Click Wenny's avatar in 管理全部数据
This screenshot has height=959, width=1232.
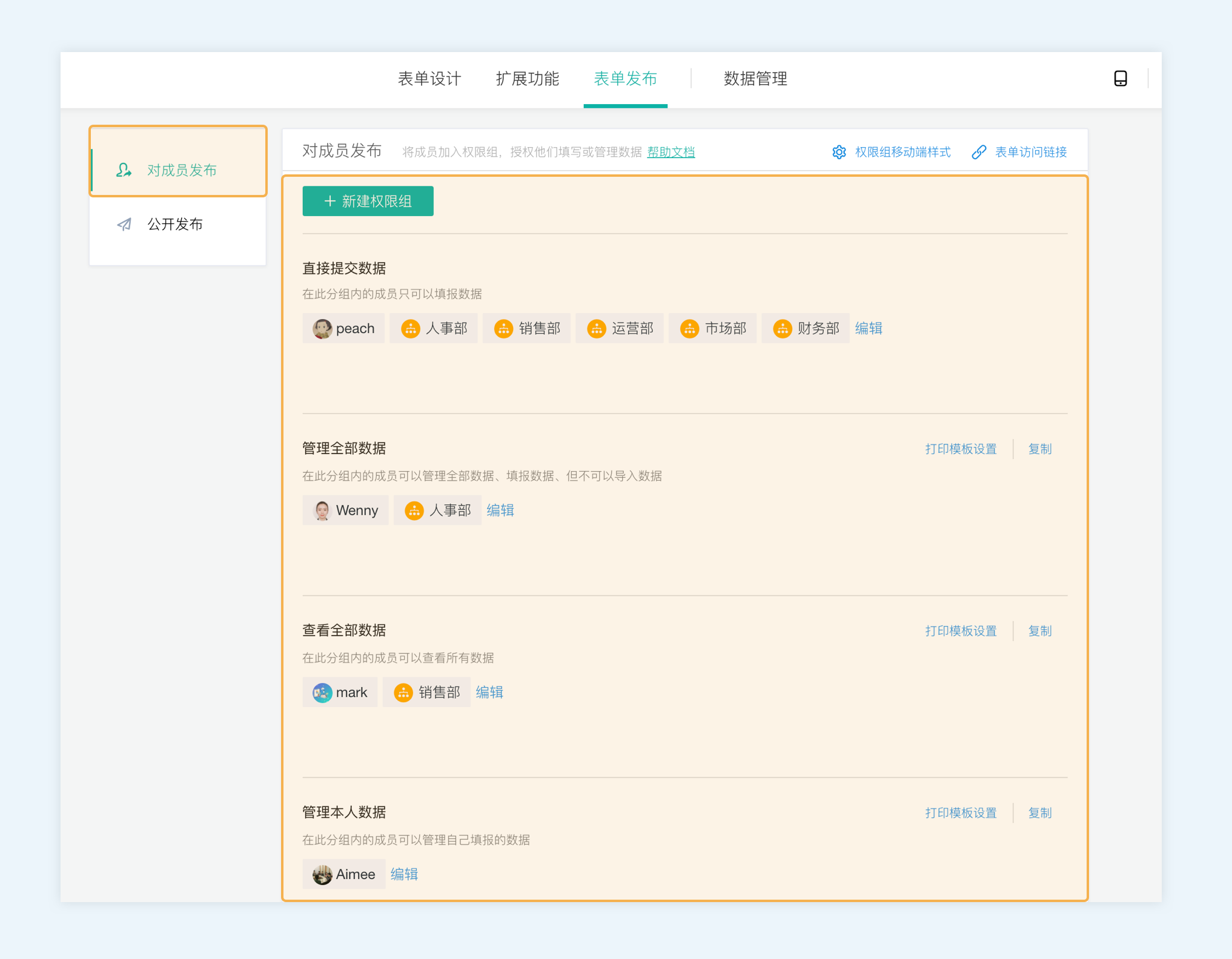[x=322, y=510]
